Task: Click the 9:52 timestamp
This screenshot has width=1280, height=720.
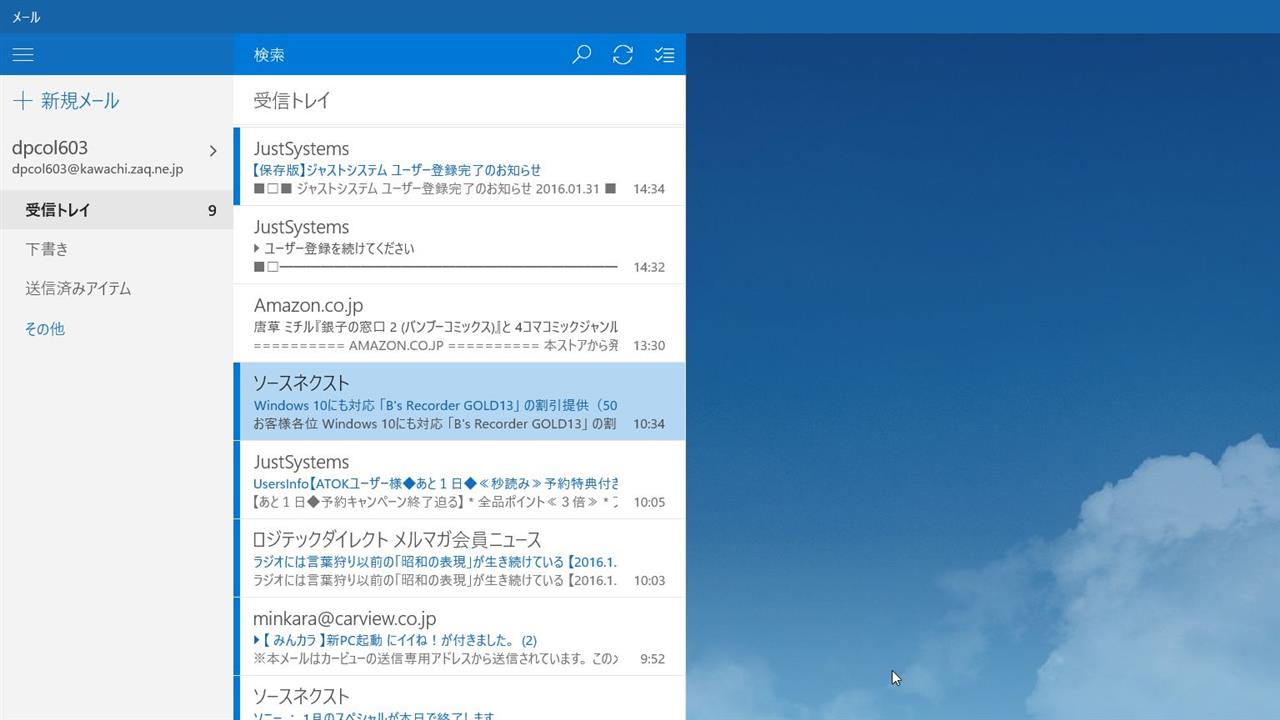Action: point(652,659)
